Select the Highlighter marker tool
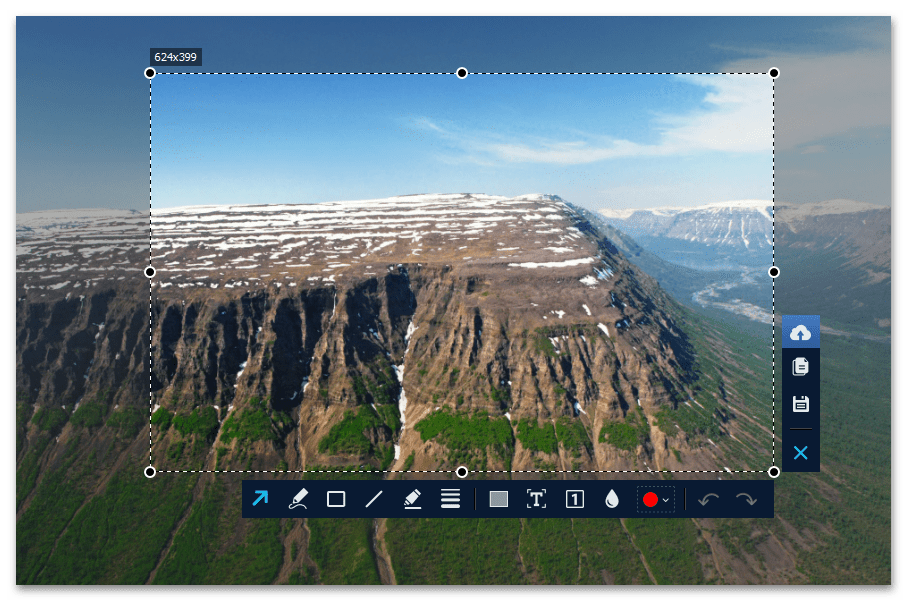The width and height of the screenshot is (907, 601). point(412,499)
